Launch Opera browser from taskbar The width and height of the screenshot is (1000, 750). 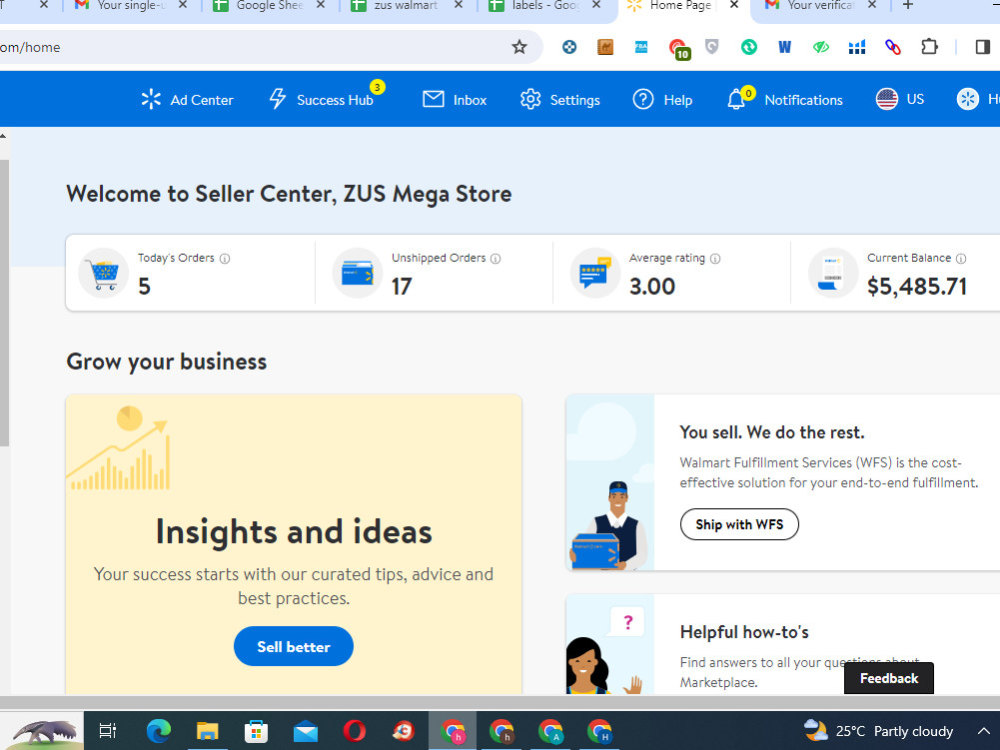tap(355, 731)
